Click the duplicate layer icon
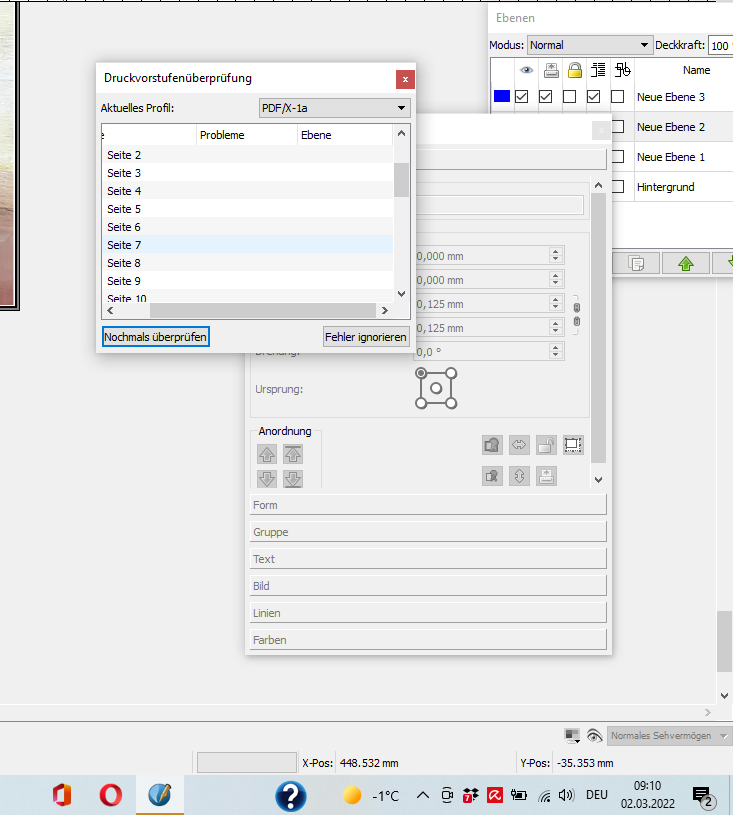 point(635,263)
